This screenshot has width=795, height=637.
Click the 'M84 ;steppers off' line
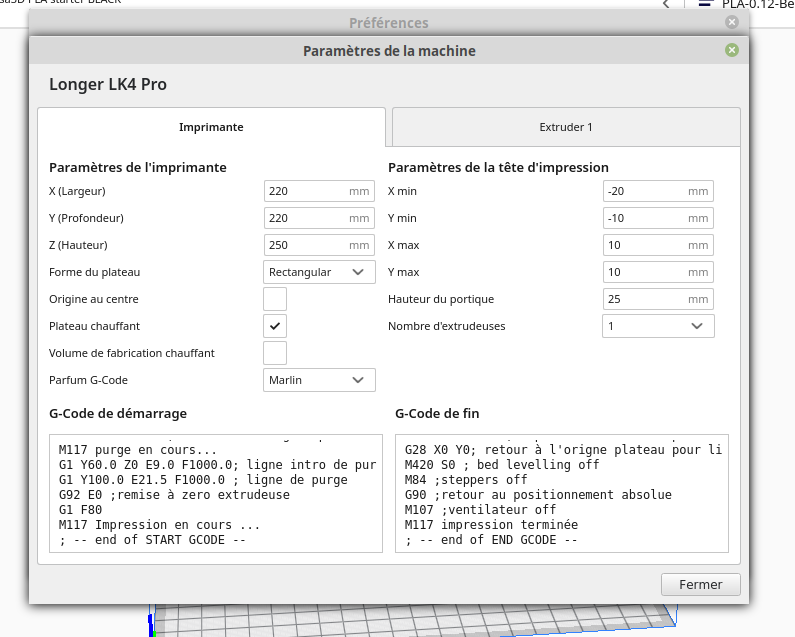[466, 479]
